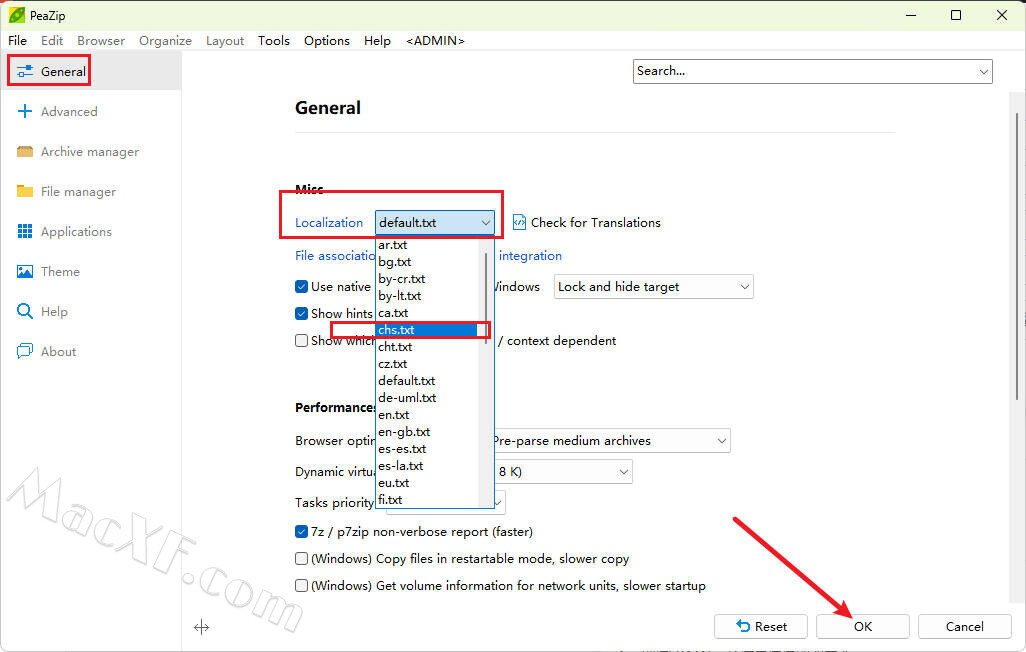This screenshot has height=652, width=1026.
Task: Open the Options menu
Action: coord(327,41)
